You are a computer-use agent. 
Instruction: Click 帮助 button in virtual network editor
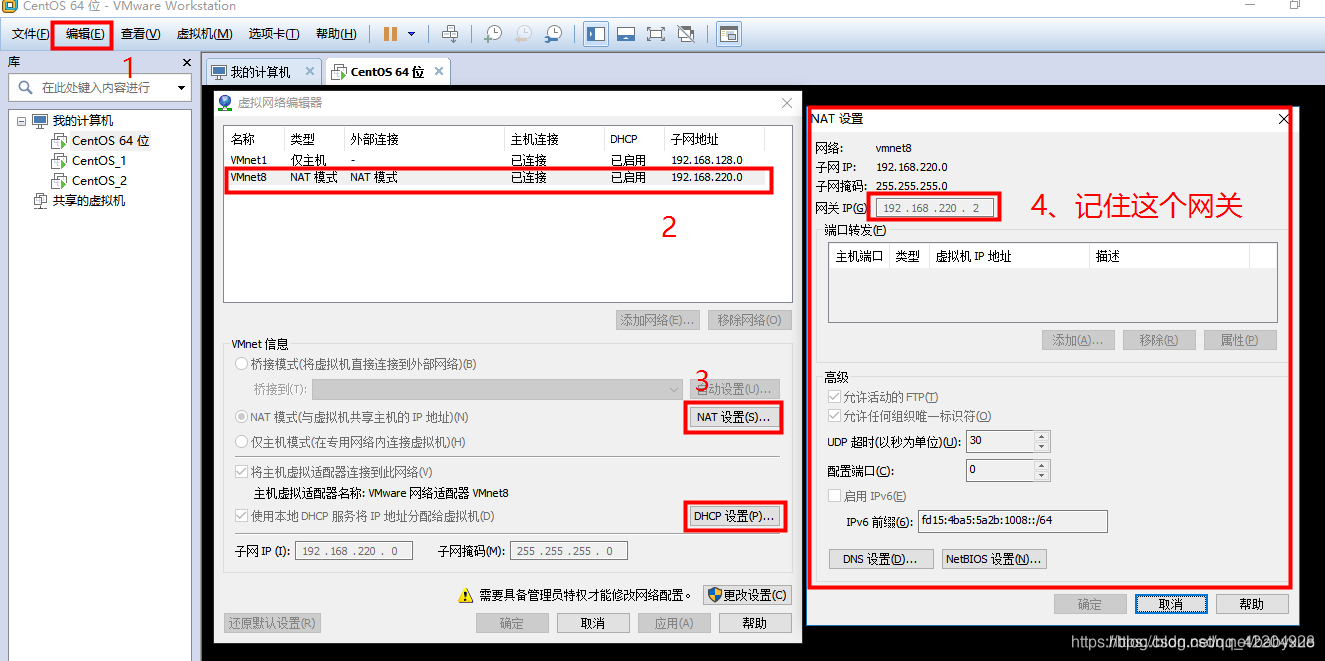point(755,623)
